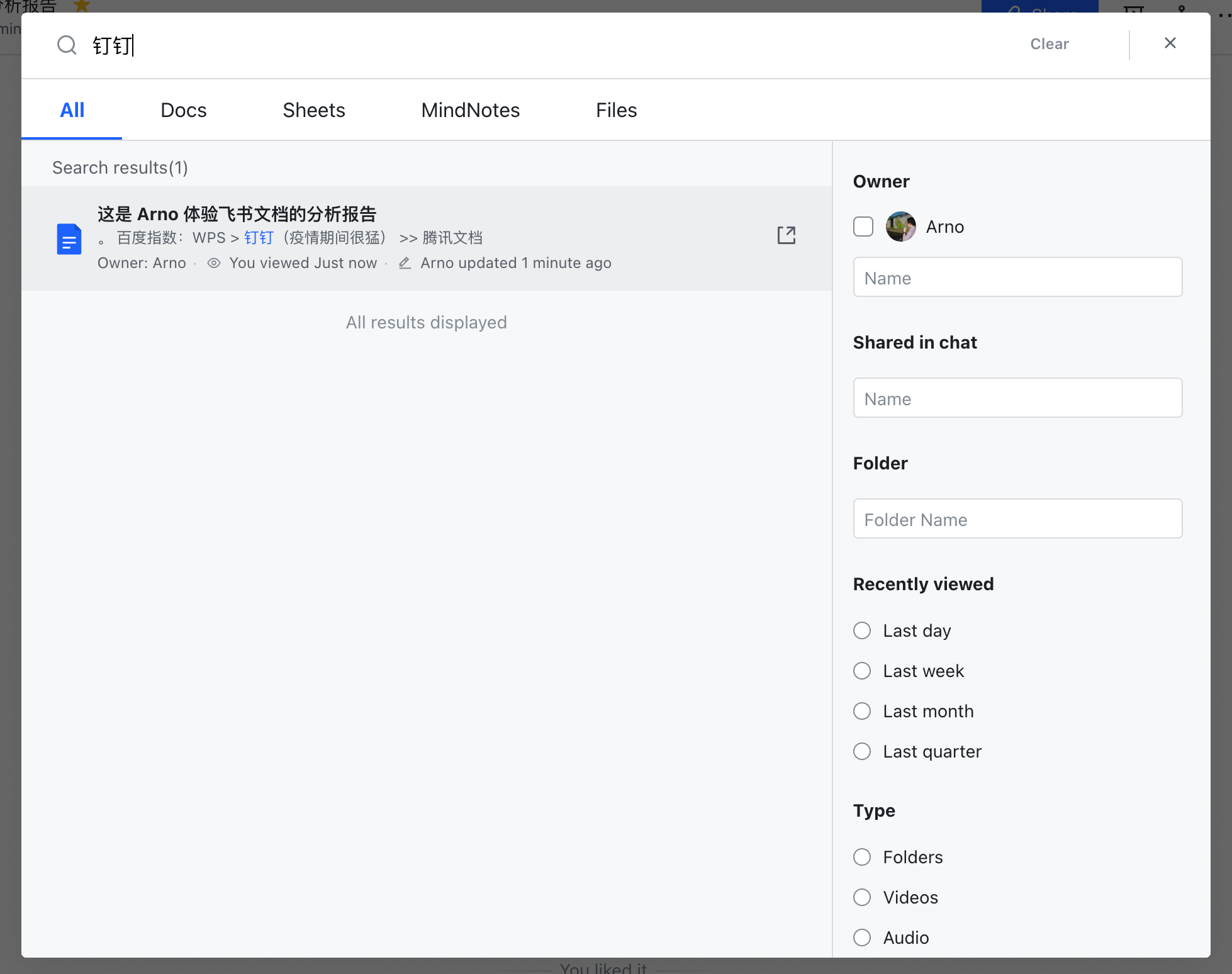Select Last week radio option
The height and width of the screenshot is (974, 1232).
click(862, 671)
